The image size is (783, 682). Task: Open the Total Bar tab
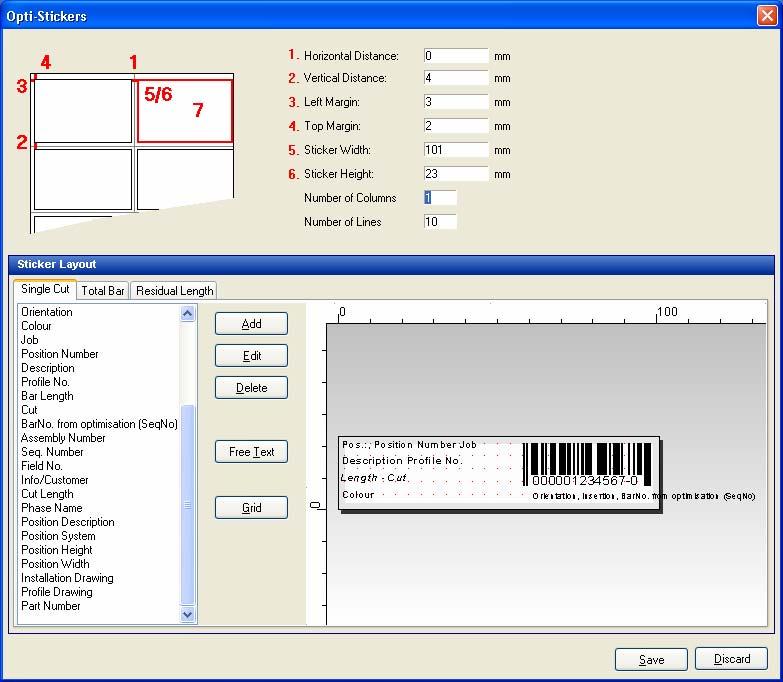(103, 291)
